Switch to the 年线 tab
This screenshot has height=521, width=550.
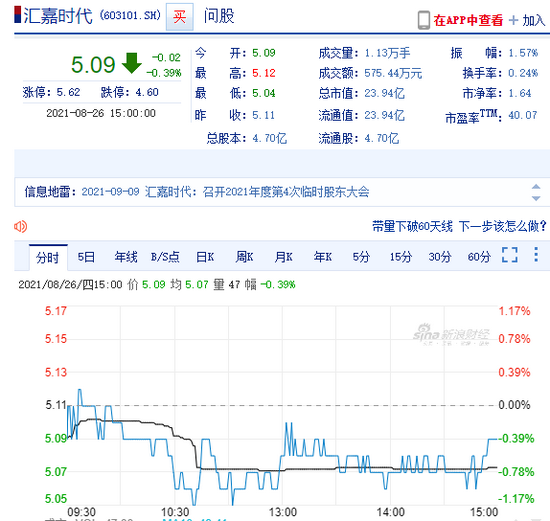[126, 257]
